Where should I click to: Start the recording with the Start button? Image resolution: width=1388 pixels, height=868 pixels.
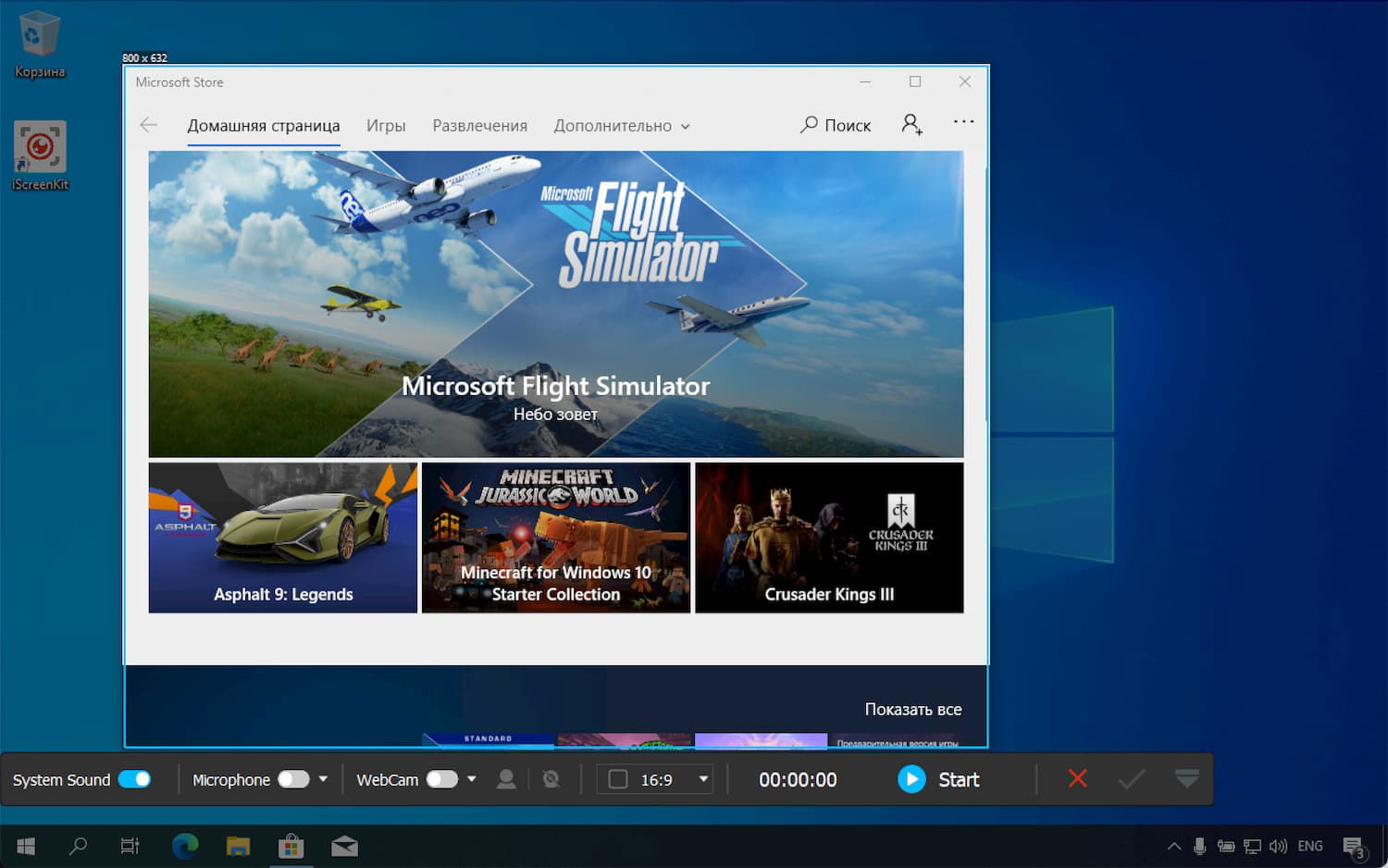939,779
